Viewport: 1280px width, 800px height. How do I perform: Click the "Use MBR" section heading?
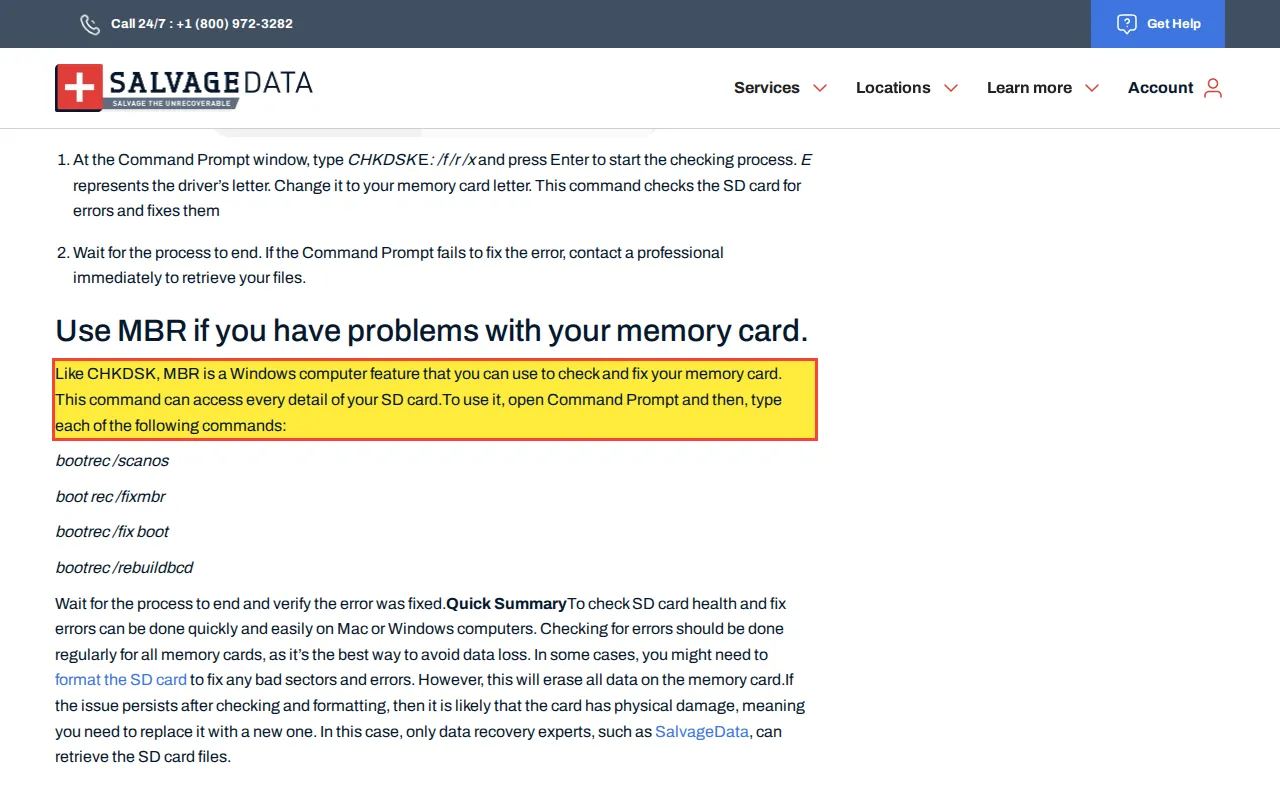[x=431, y=330]
